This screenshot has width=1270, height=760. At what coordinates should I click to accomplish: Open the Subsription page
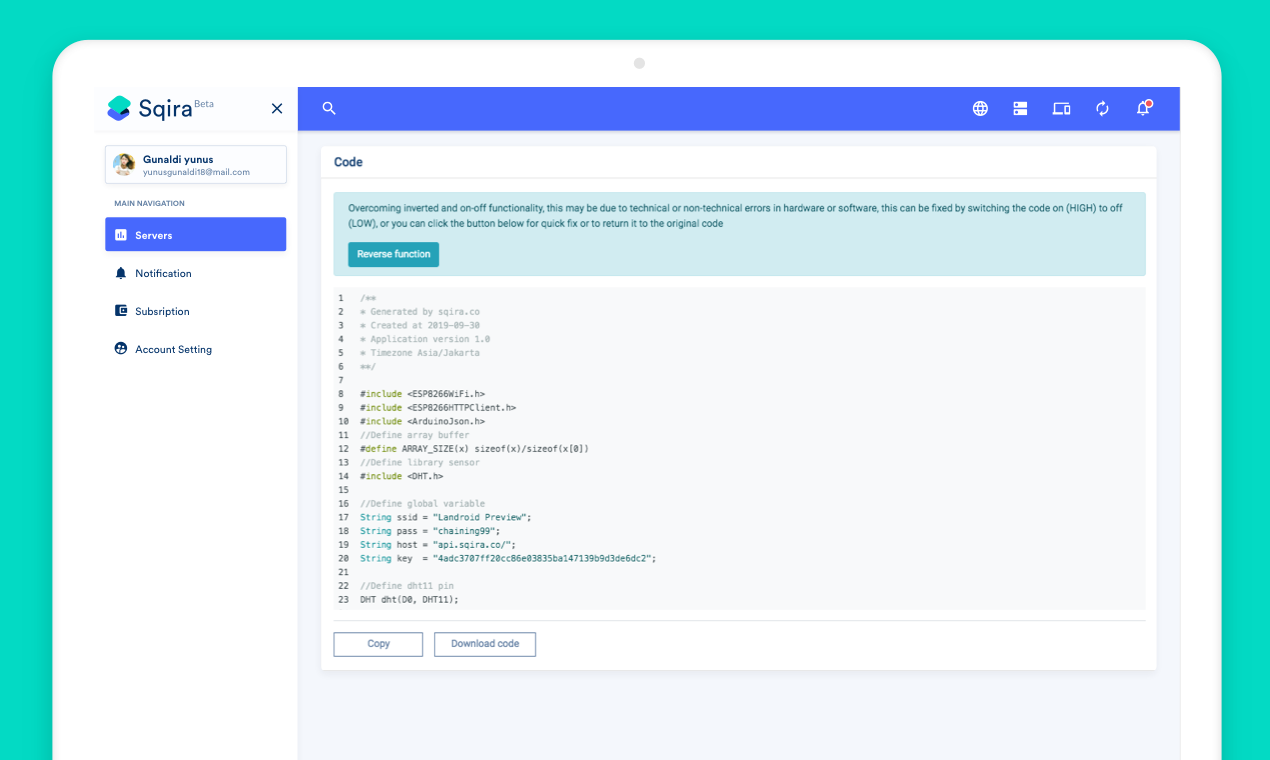(161, 310)
